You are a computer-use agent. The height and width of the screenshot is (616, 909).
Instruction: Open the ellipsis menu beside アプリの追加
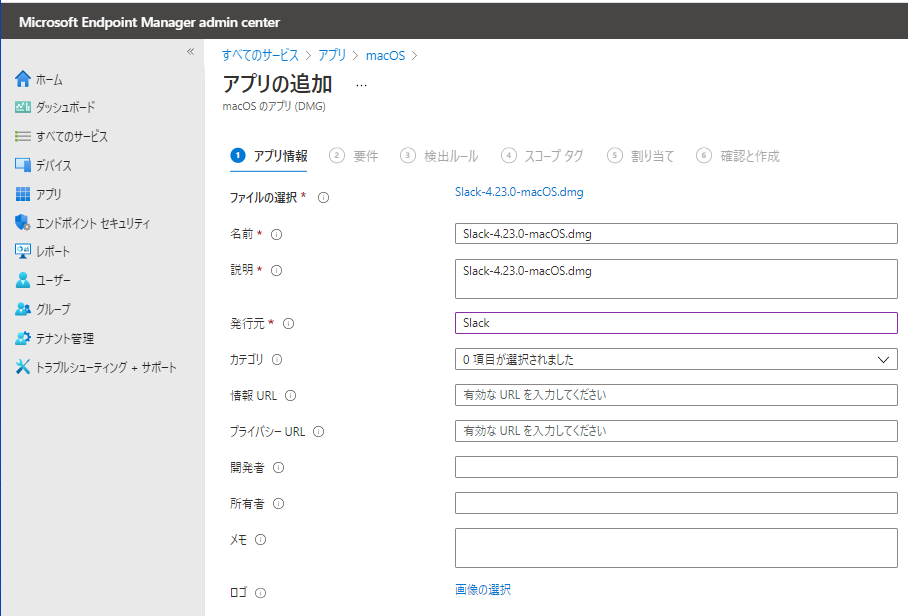[x=361, y=85]
